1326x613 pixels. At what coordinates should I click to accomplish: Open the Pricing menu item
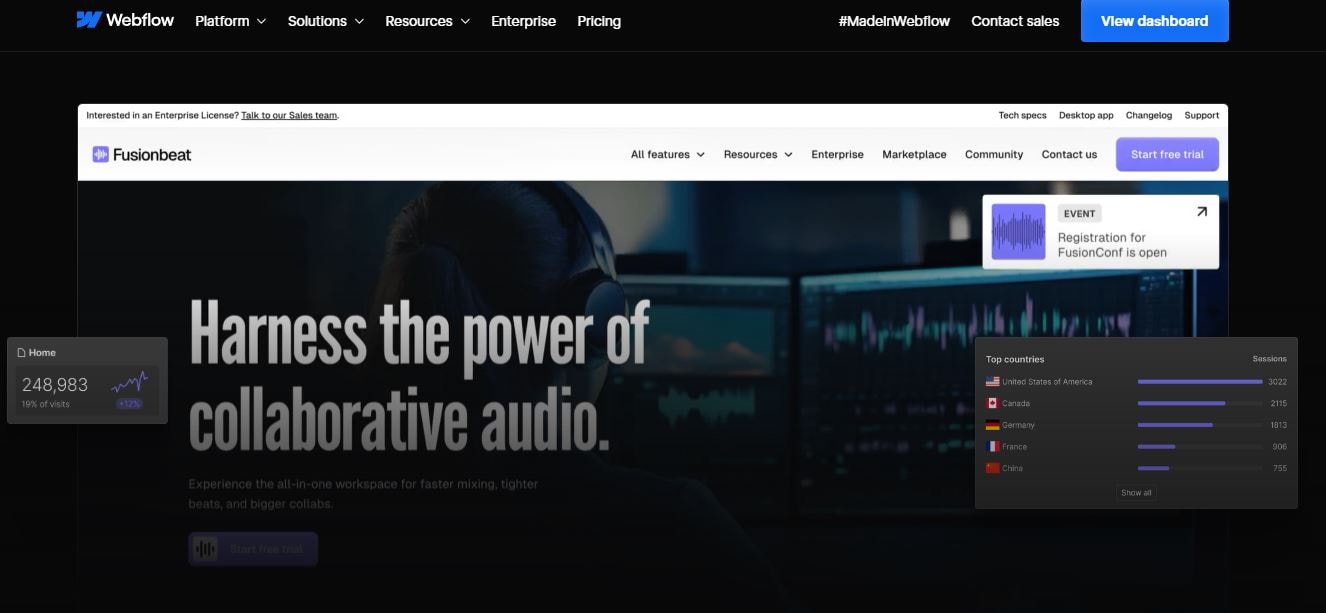point(599,21)
